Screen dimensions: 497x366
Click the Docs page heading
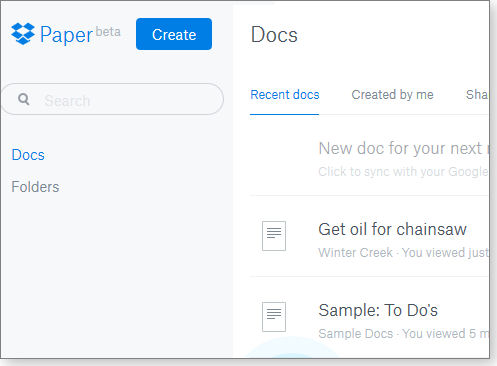(274, 35)
